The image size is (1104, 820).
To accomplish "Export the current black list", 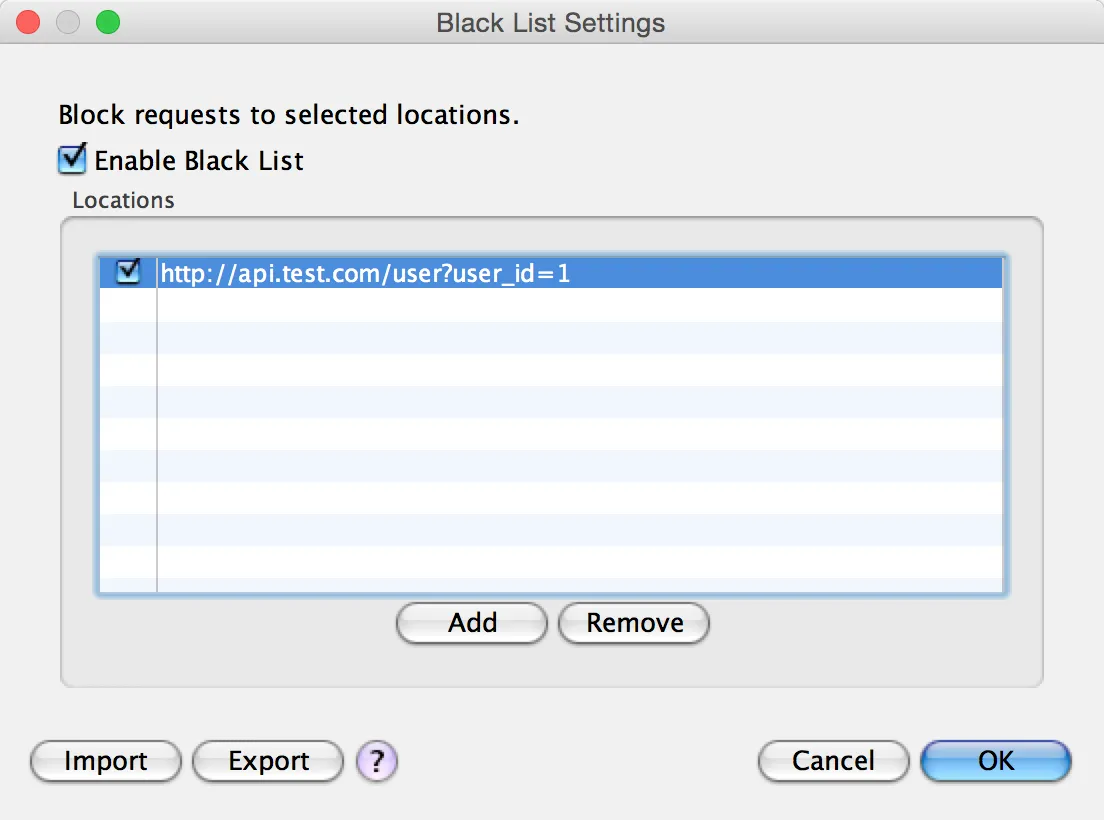I will (x=267, y=761).
